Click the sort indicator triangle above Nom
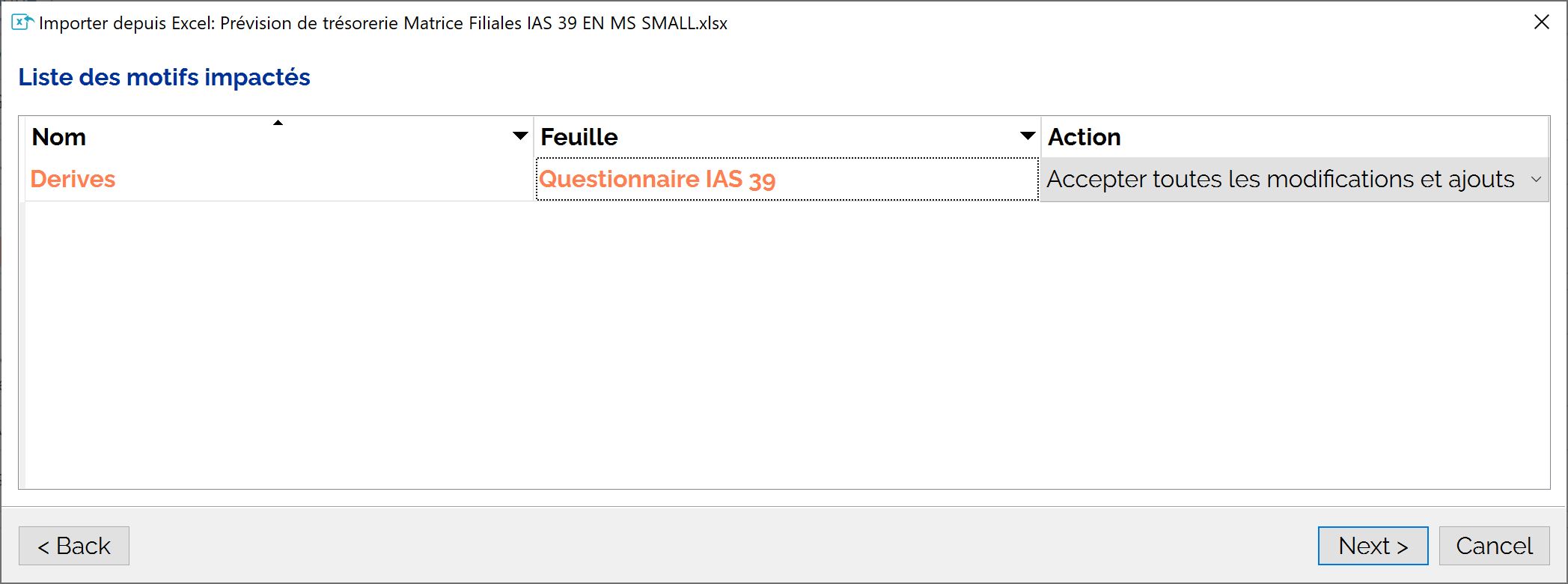The image size is (1568, 584). pos(278,123)
